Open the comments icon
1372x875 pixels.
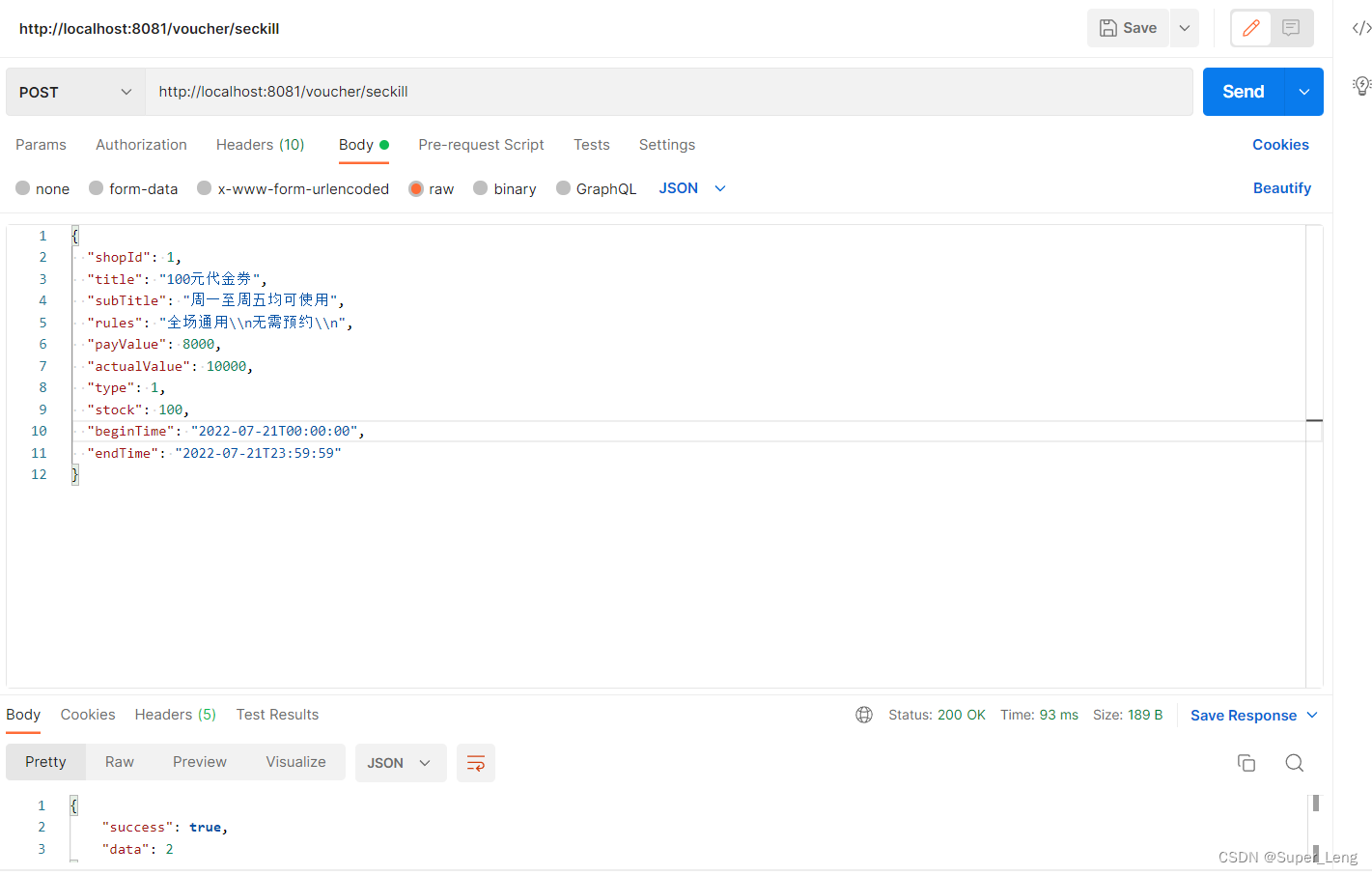click(1291, 28)
